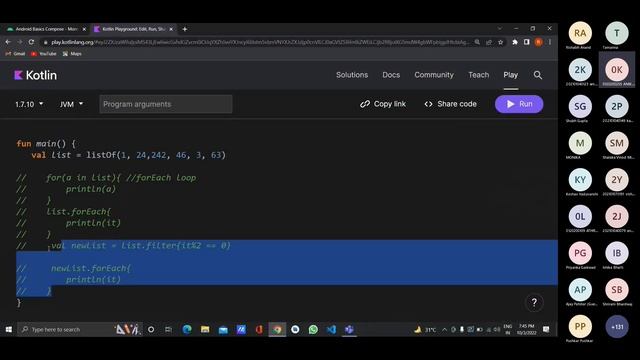Viewport: 640px width, 360px height.
Task: Open Cortana circle on taskbar
Action: (x=151, y=329)
